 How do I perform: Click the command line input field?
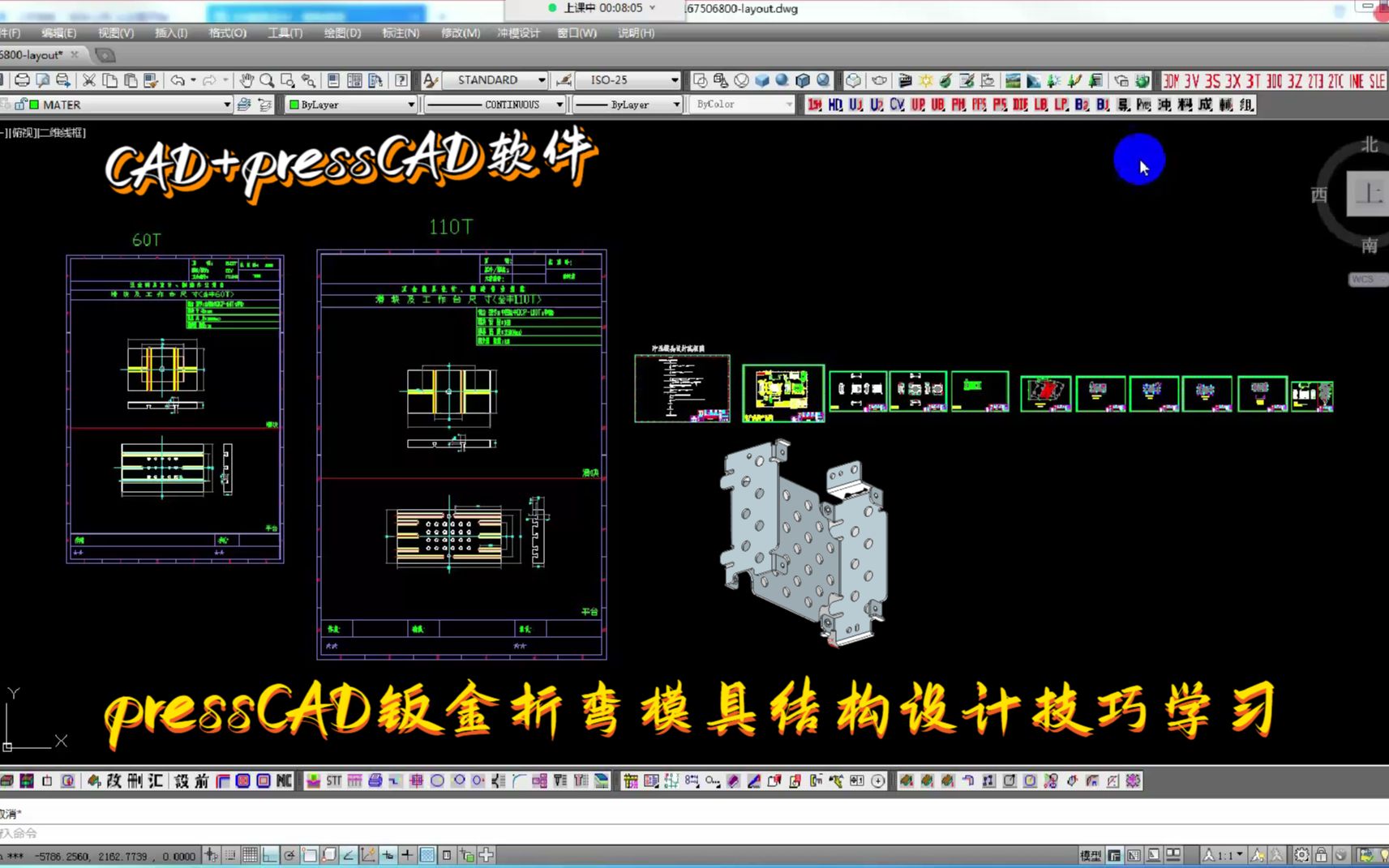coord(694,833)
